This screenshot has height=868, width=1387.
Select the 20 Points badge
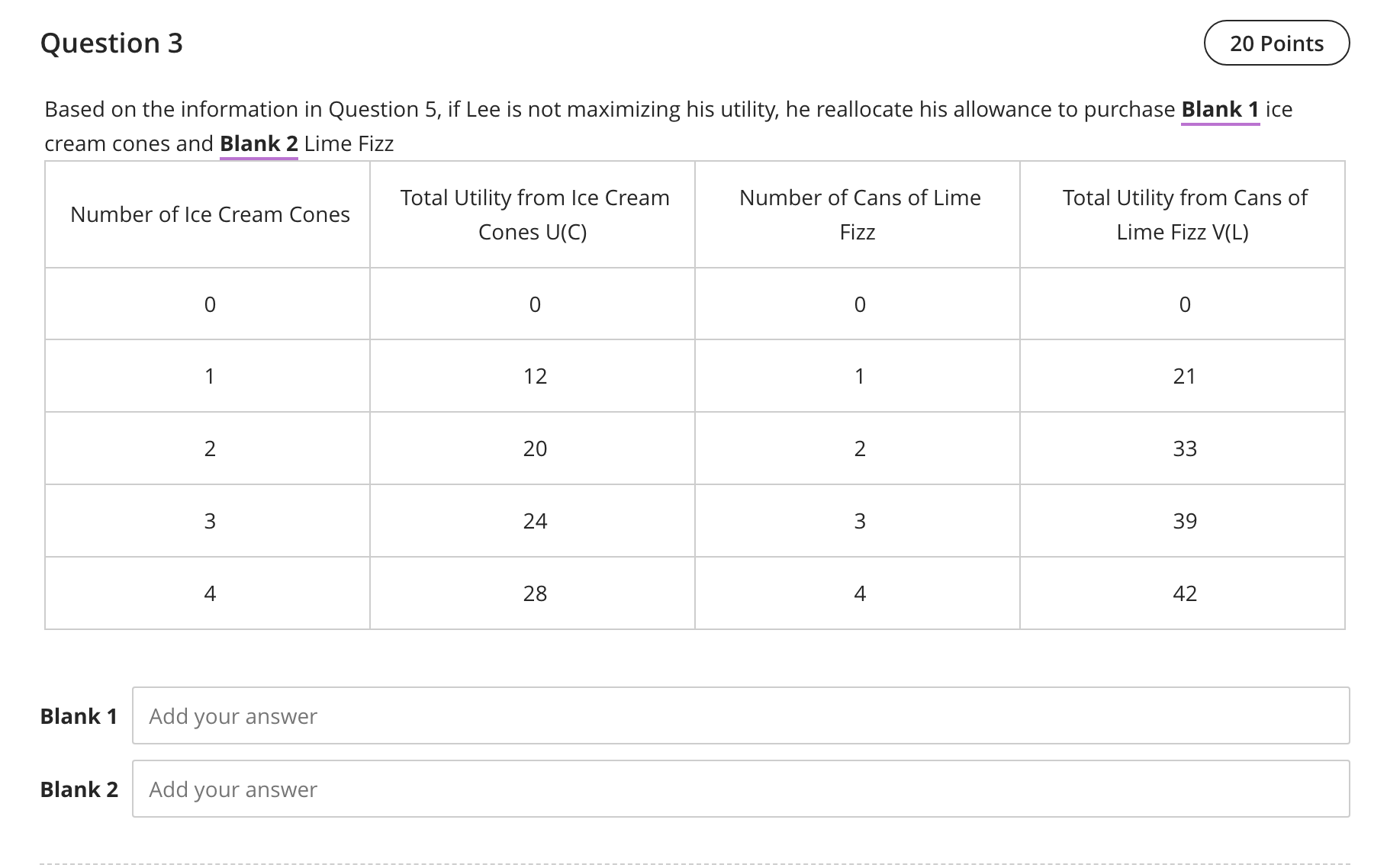(x=1276, y=43)
